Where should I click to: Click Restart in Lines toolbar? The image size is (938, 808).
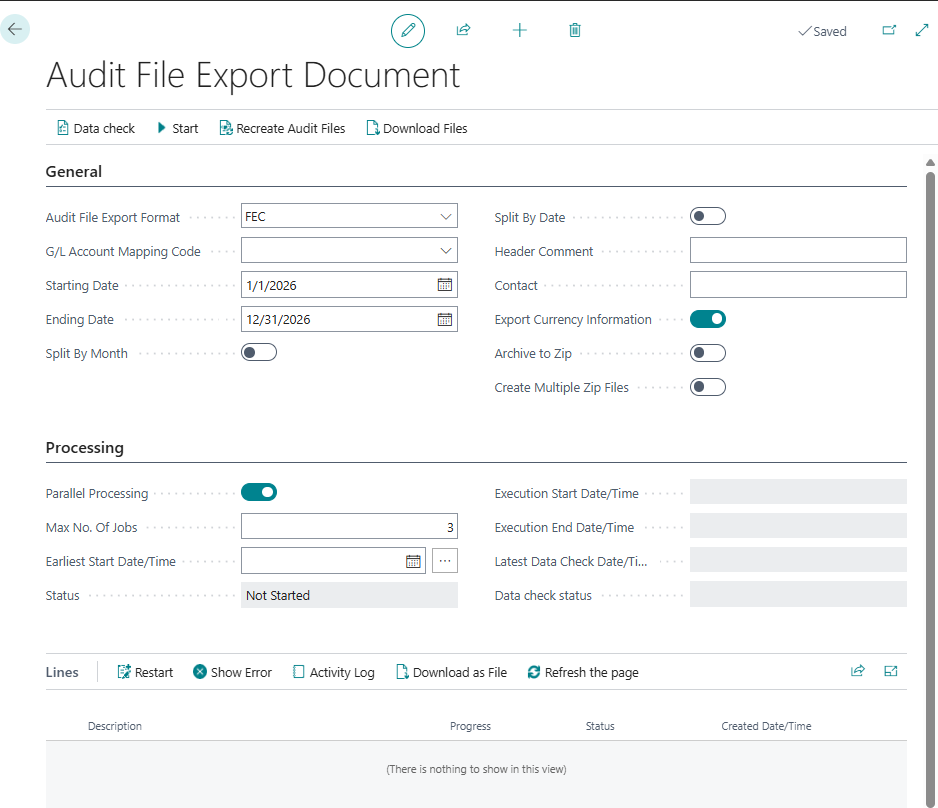click(x=145, y=672)
